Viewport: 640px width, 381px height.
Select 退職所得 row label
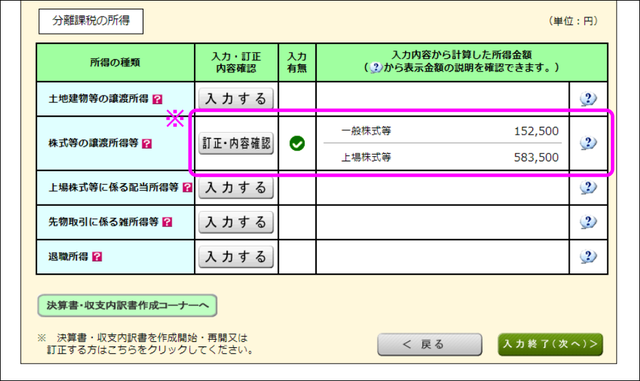click(68, 257)
